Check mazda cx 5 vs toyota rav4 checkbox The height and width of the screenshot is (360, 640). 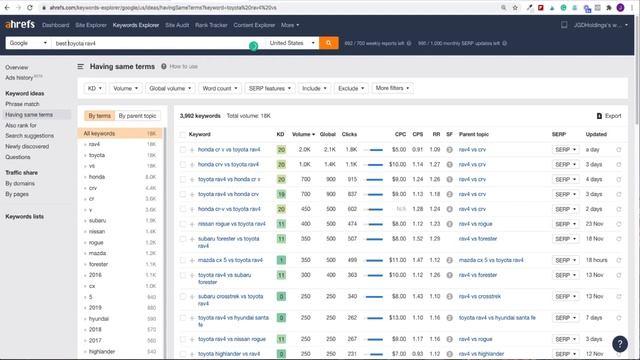click(183, 260)
